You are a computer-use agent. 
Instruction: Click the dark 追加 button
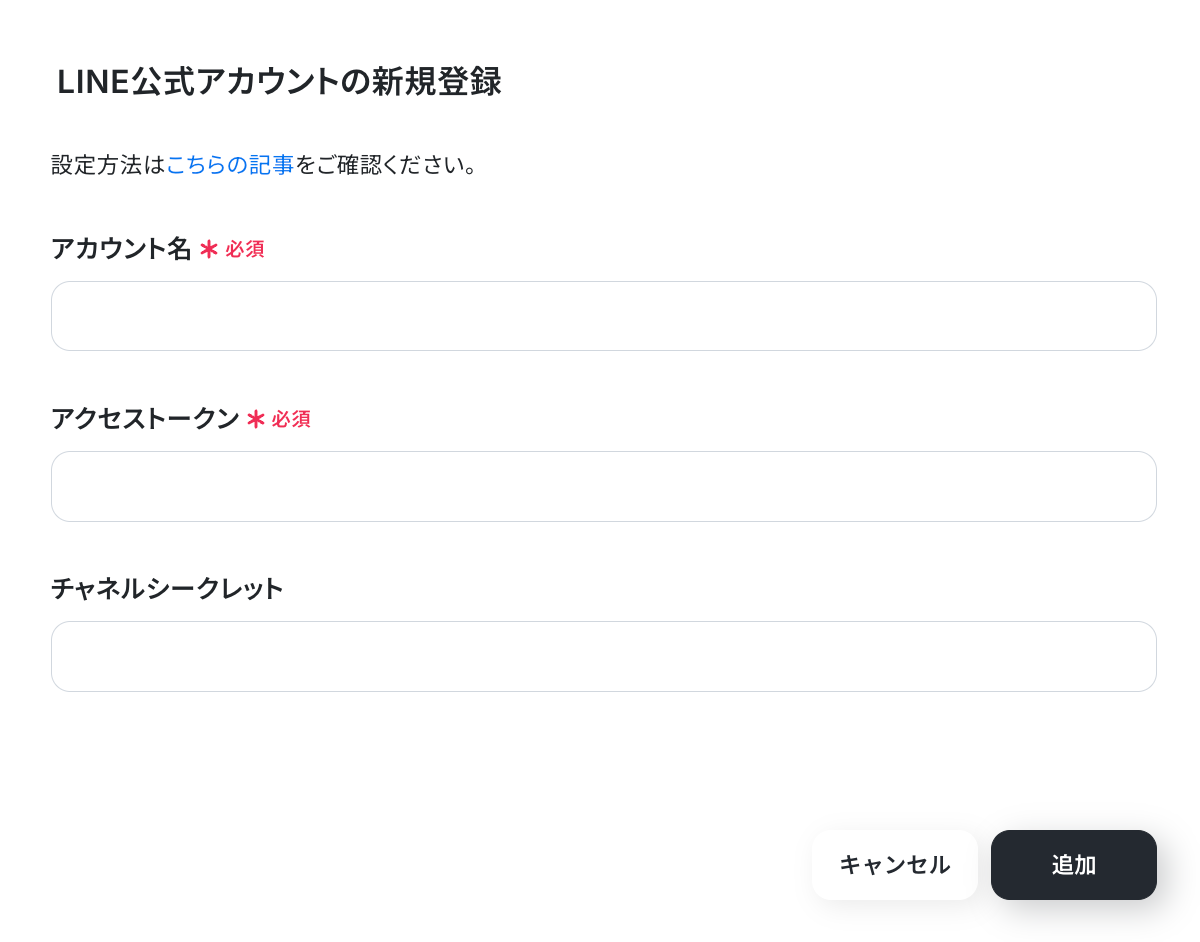(1074, 865)
